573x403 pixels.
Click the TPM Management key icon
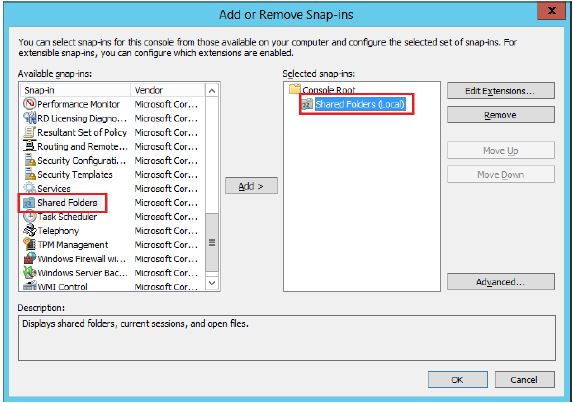click(x=29, y=244)
